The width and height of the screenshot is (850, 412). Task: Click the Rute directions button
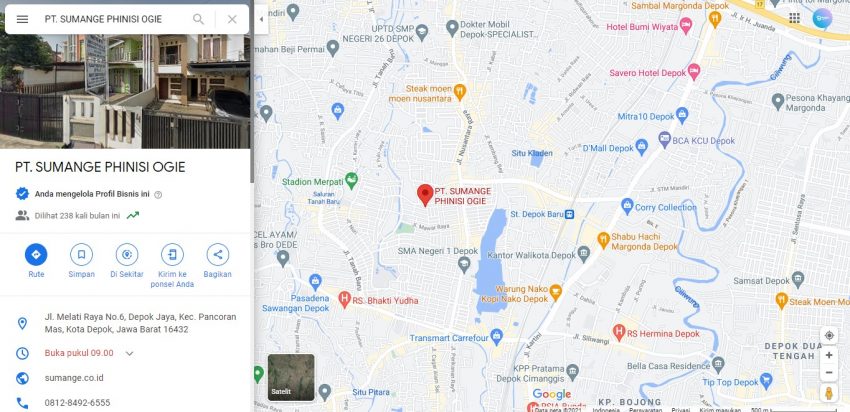click(x=36, y=254)
